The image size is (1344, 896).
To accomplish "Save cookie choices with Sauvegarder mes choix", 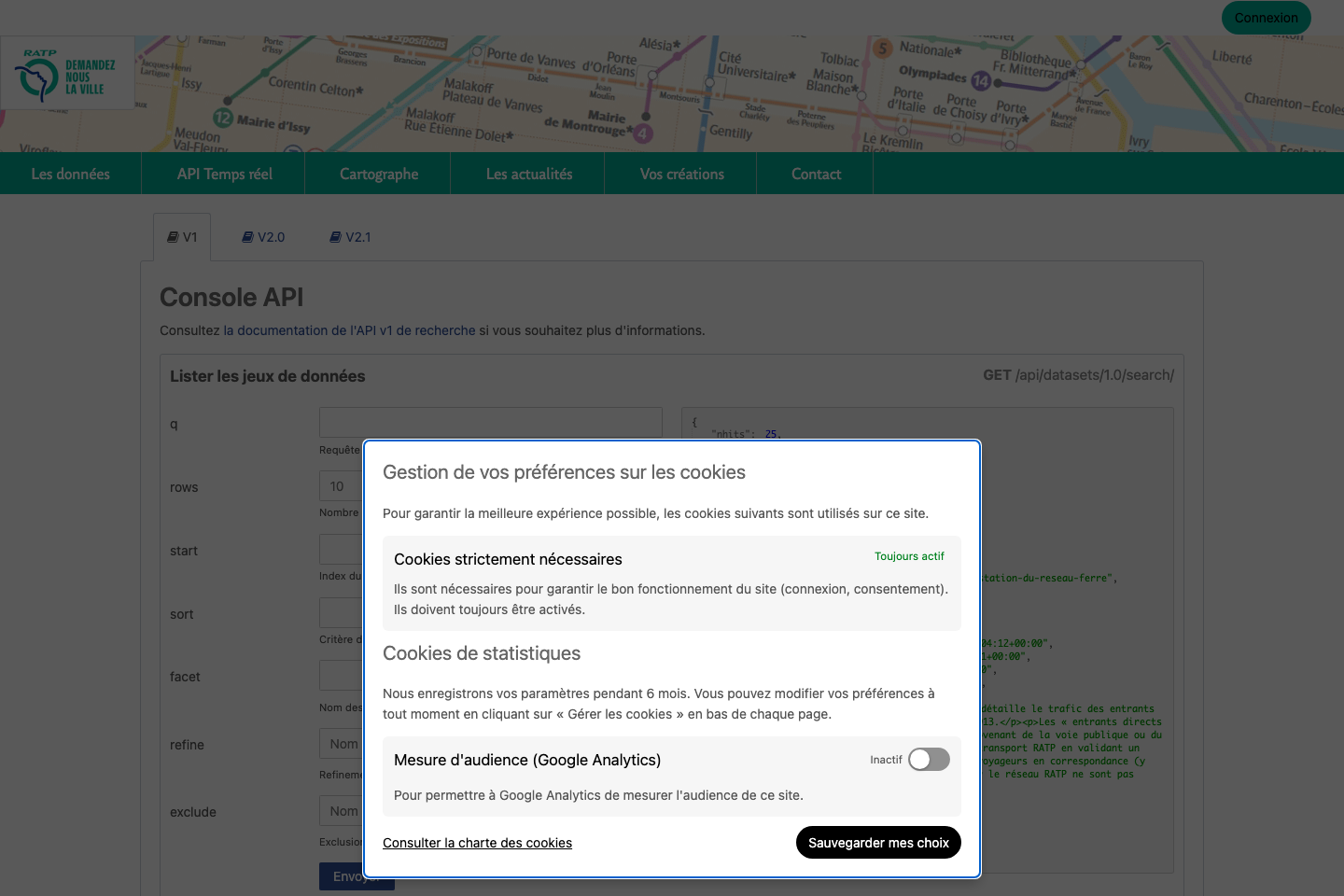I will 877,842.
